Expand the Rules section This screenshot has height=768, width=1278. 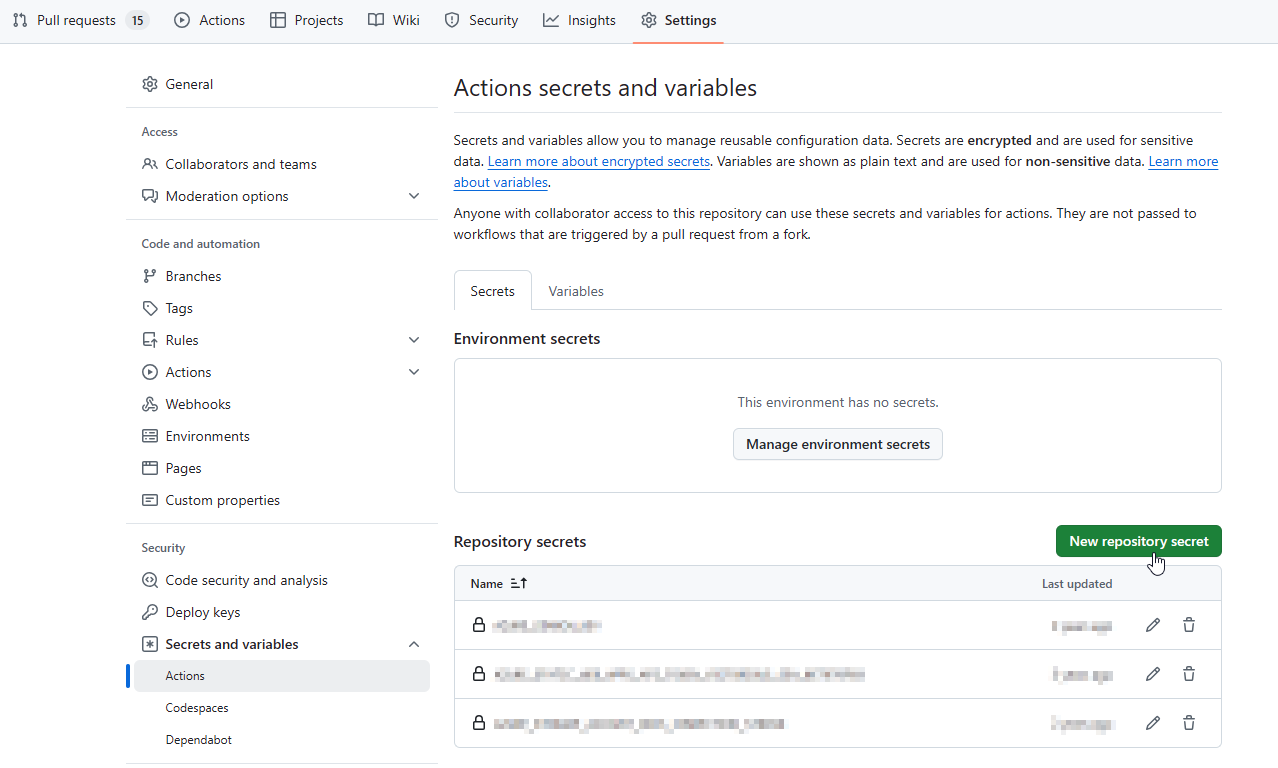pos(413,339)
